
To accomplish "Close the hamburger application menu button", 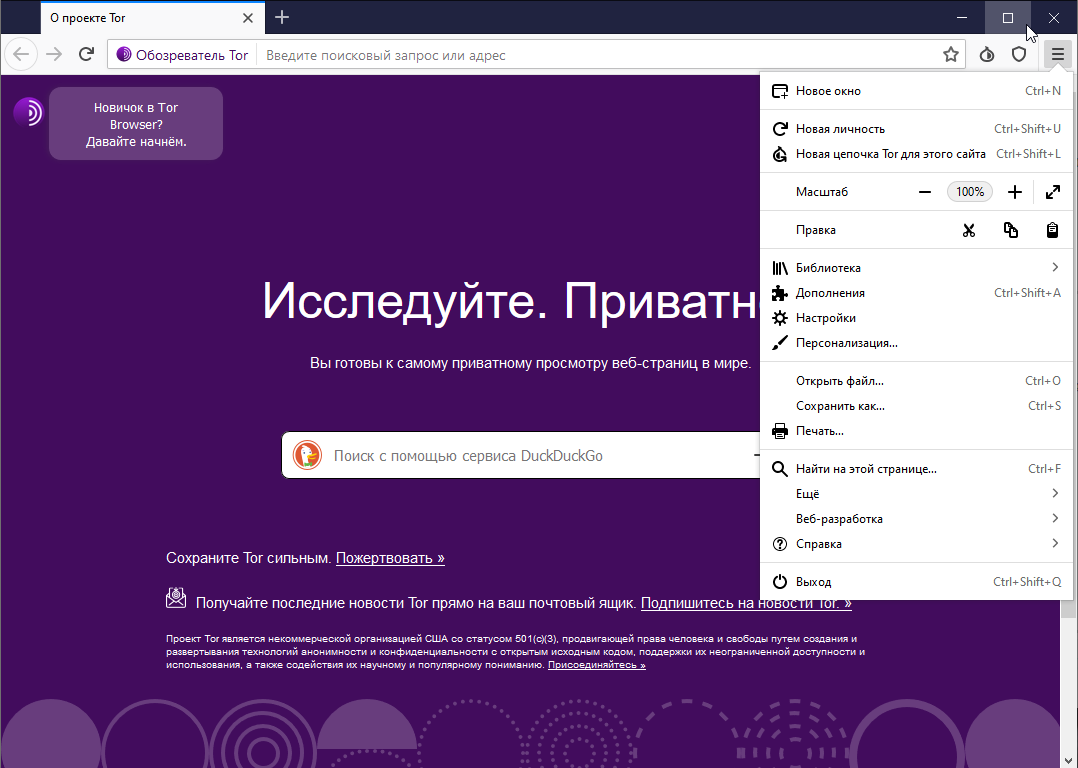I will (1057, 54).
